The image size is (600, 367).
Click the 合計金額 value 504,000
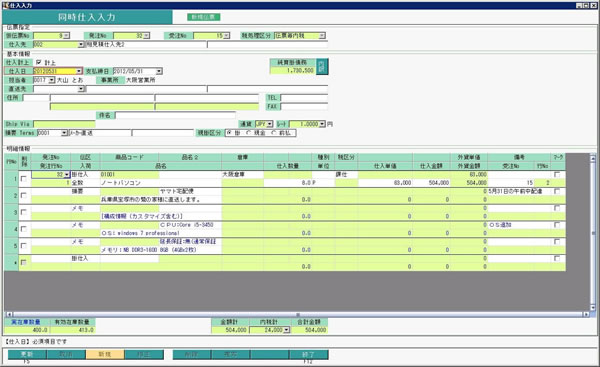(x=310, y=330)
